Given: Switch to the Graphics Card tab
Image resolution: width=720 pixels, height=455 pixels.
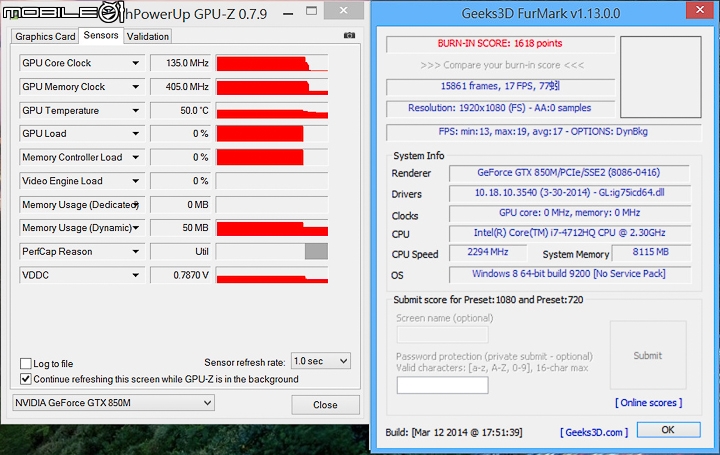Looking at the screenshot, I should click(x=45, y=36).
